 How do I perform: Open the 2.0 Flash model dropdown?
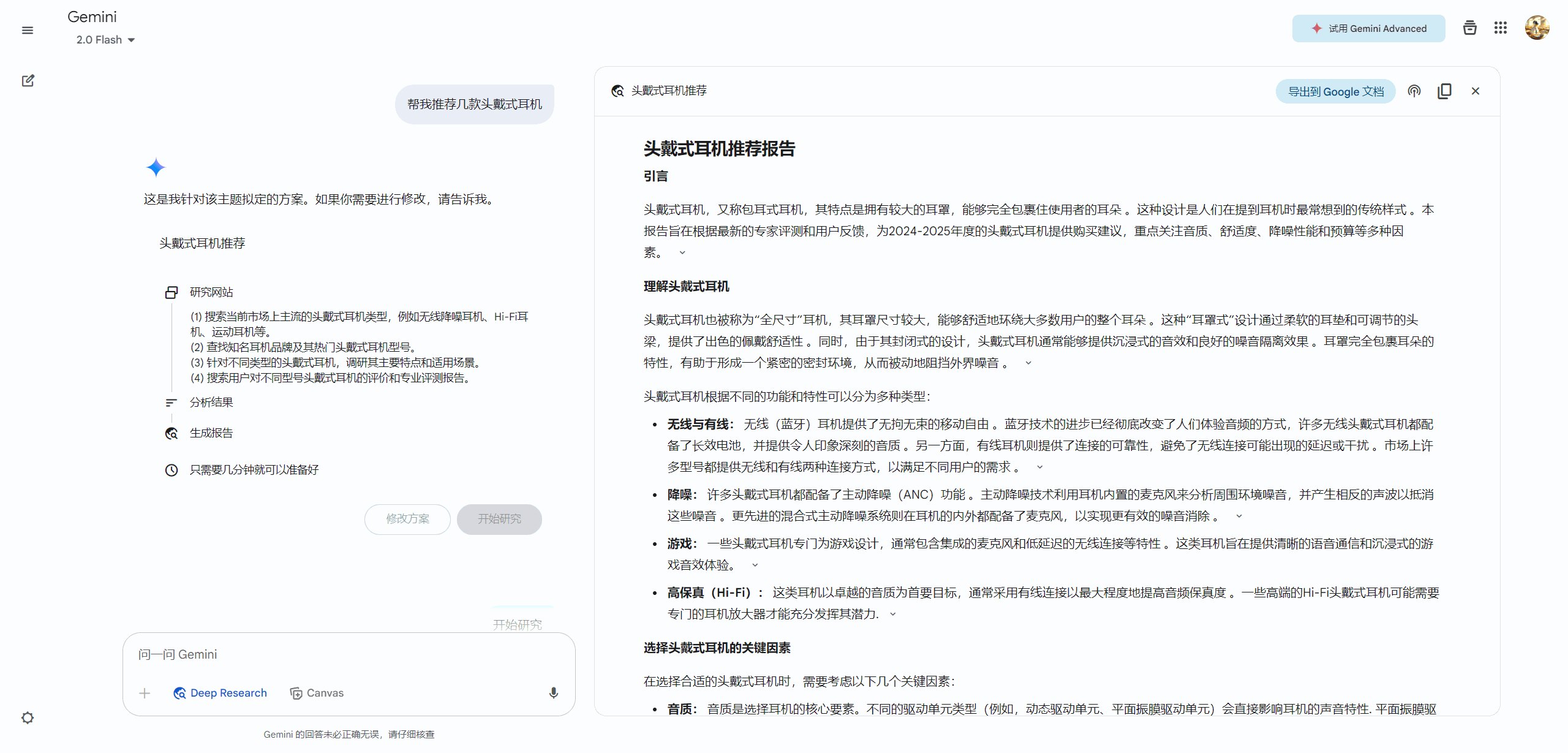coord(105,40)
